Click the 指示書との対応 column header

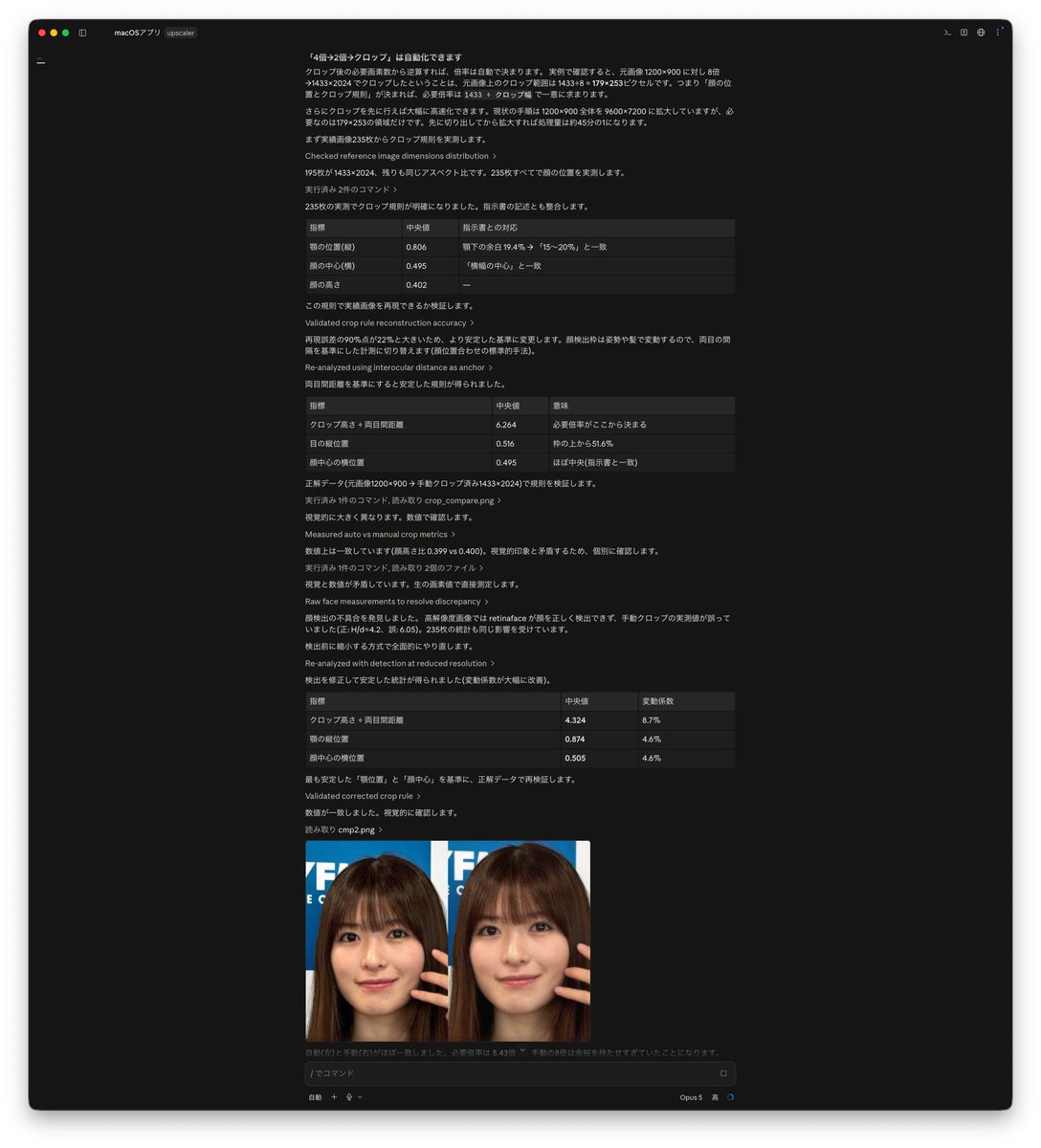click(x=596, y=228)
